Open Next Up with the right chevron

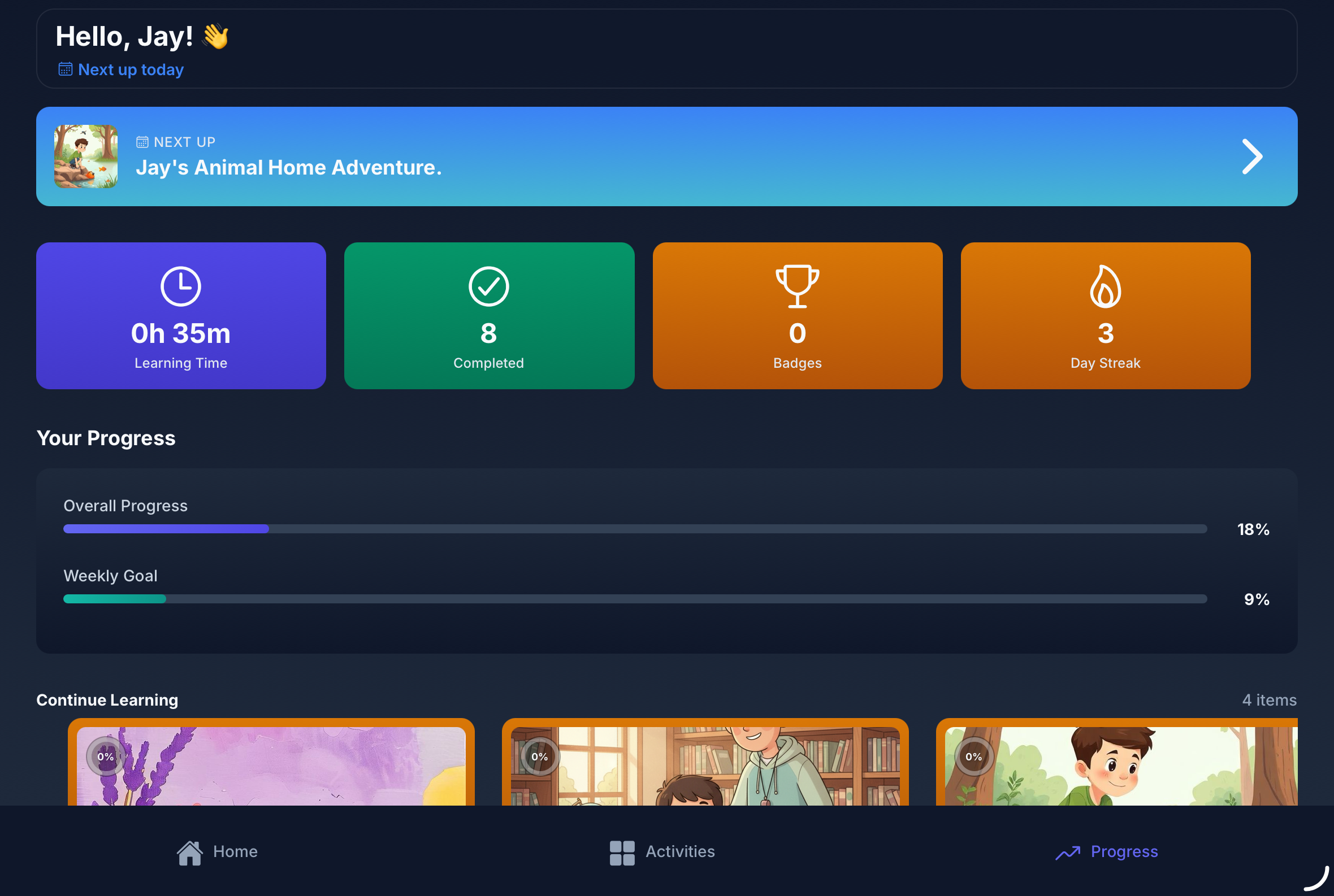coord(1251,156)
